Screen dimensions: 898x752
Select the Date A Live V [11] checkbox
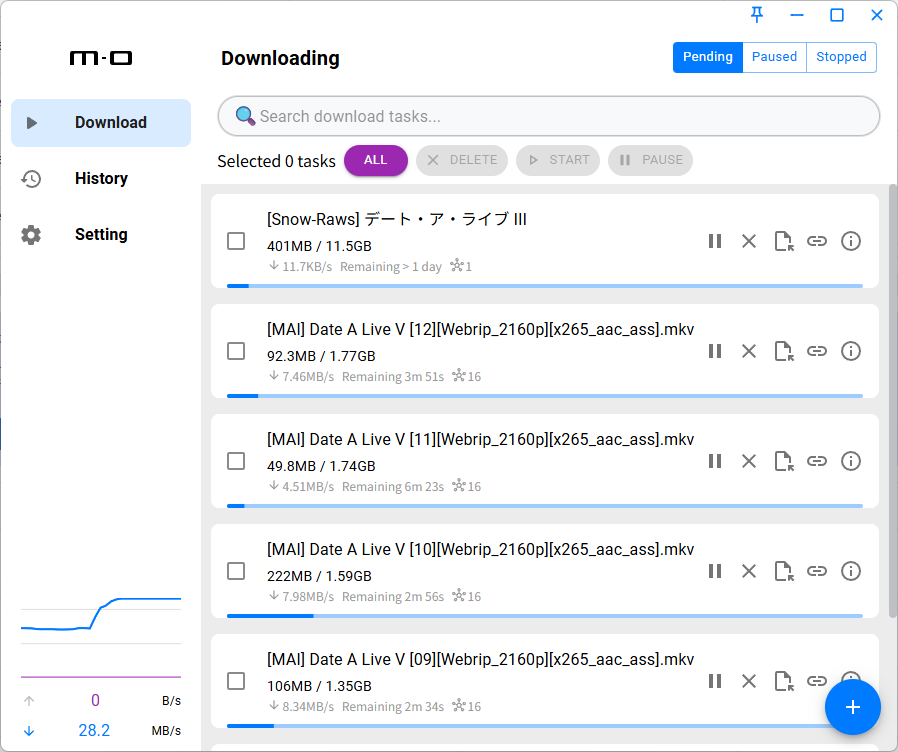pos(236,461)
